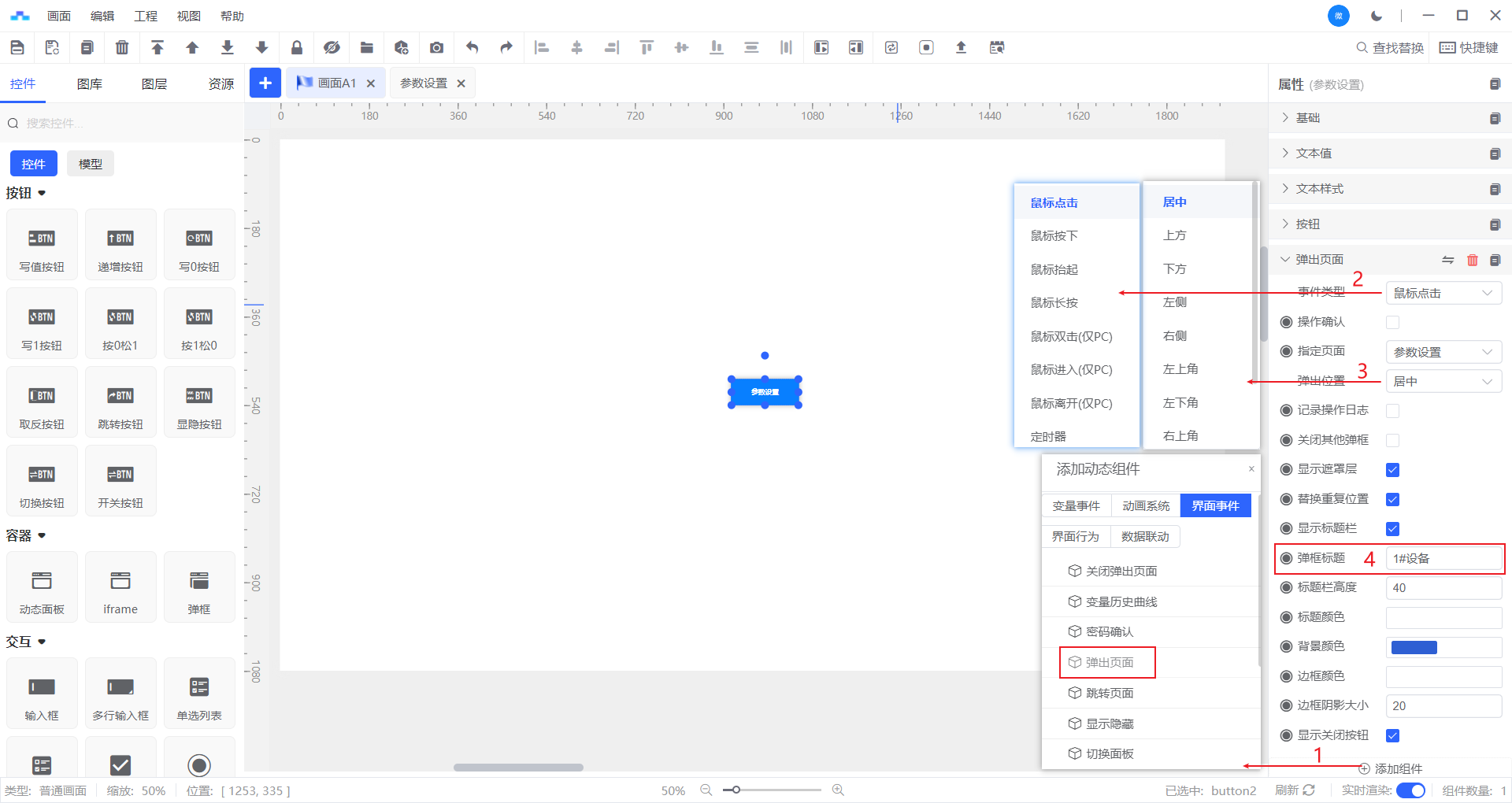Open the 事件类型 dropdown
Screen dimensions: 1512x803
(1443, 293)
